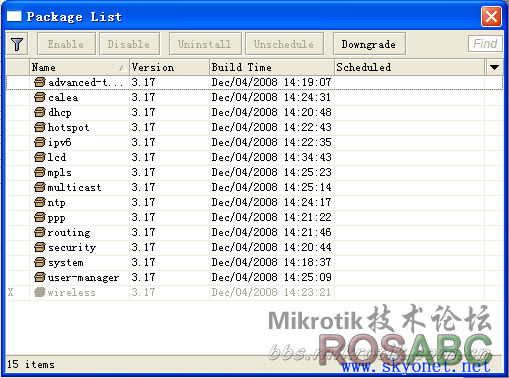Open the filter funnel icon
This screenshot has height=378, width=509.
point(17,44)
